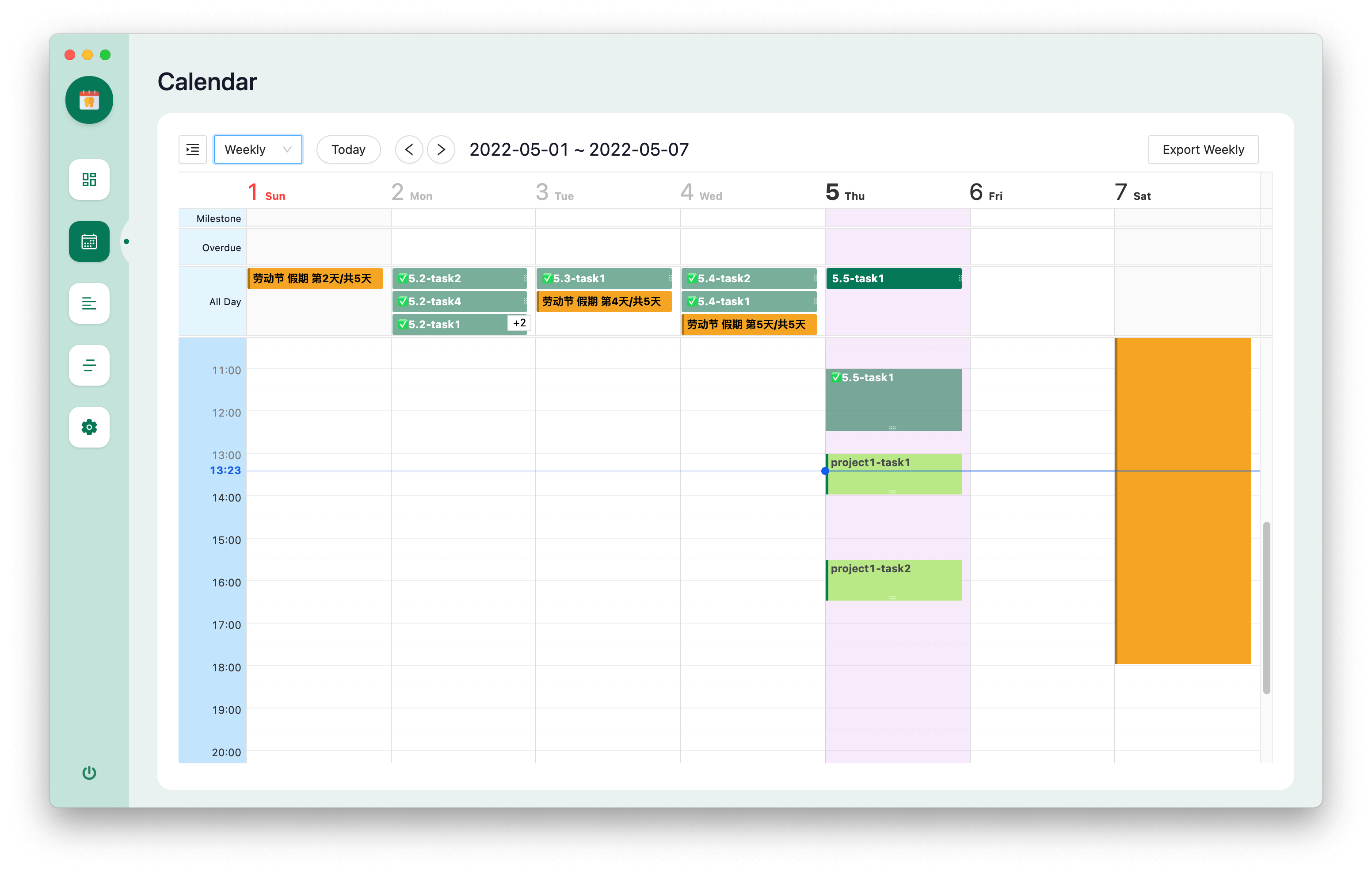This screenshot has height=873, width=1372.
Task: Select the 5 Thu day header
Action: [845, 193]
